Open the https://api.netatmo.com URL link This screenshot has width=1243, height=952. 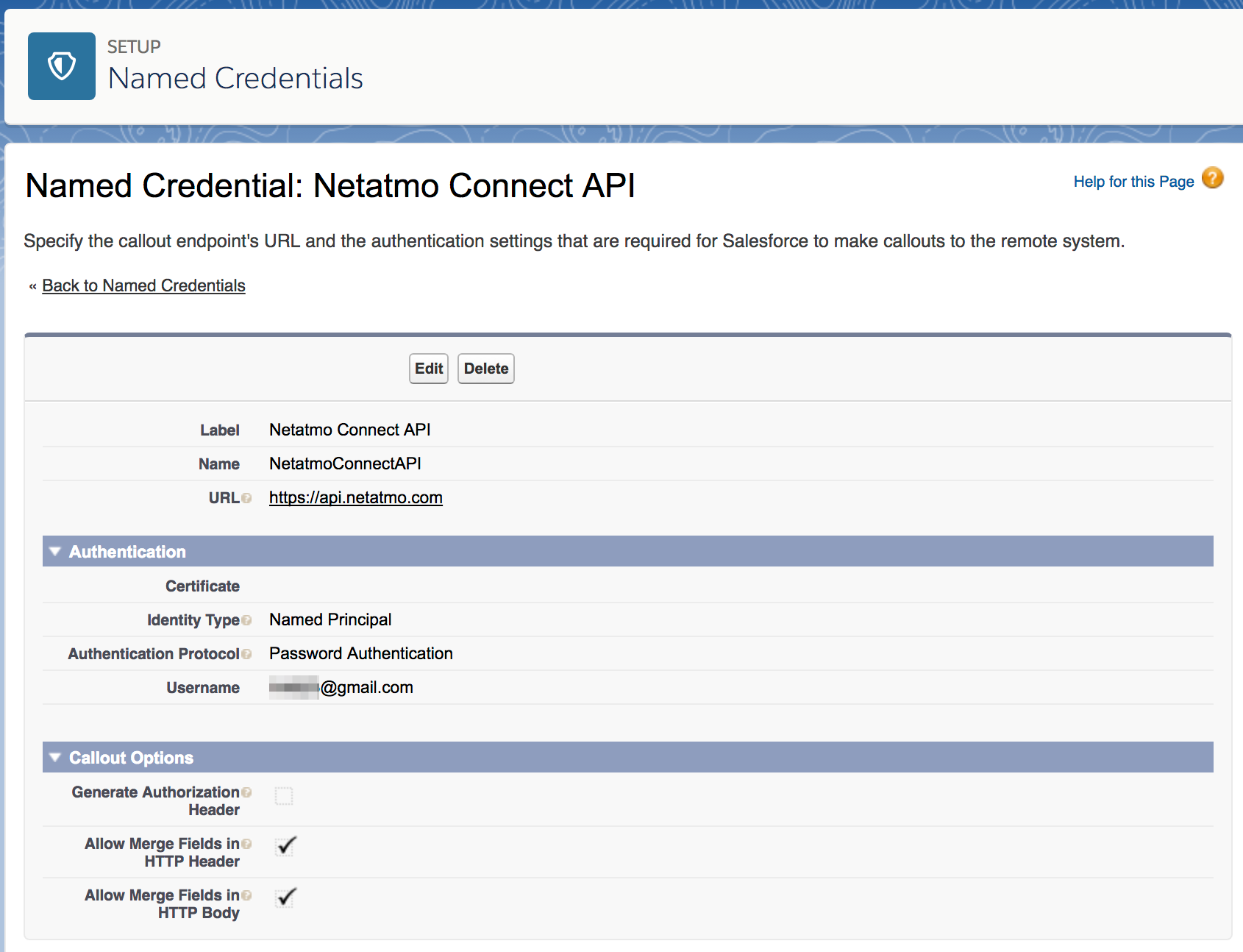point(356,497)
